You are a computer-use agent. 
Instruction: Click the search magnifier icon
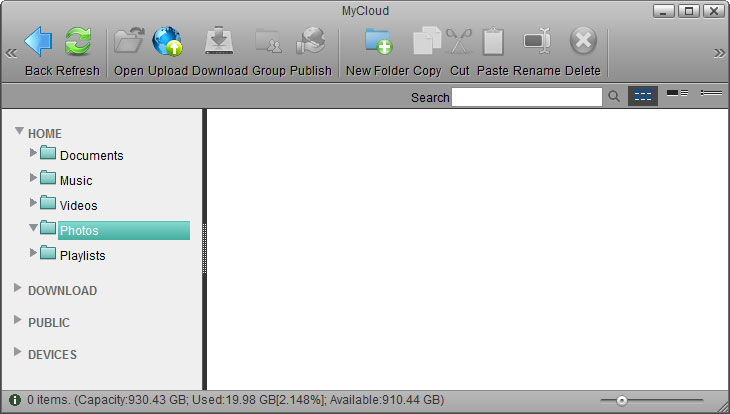pos(614,97)
